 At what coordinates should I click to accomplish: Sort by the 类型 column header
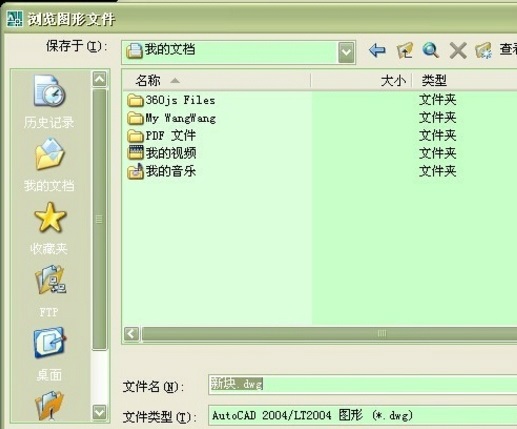click(x=465, y=80)
